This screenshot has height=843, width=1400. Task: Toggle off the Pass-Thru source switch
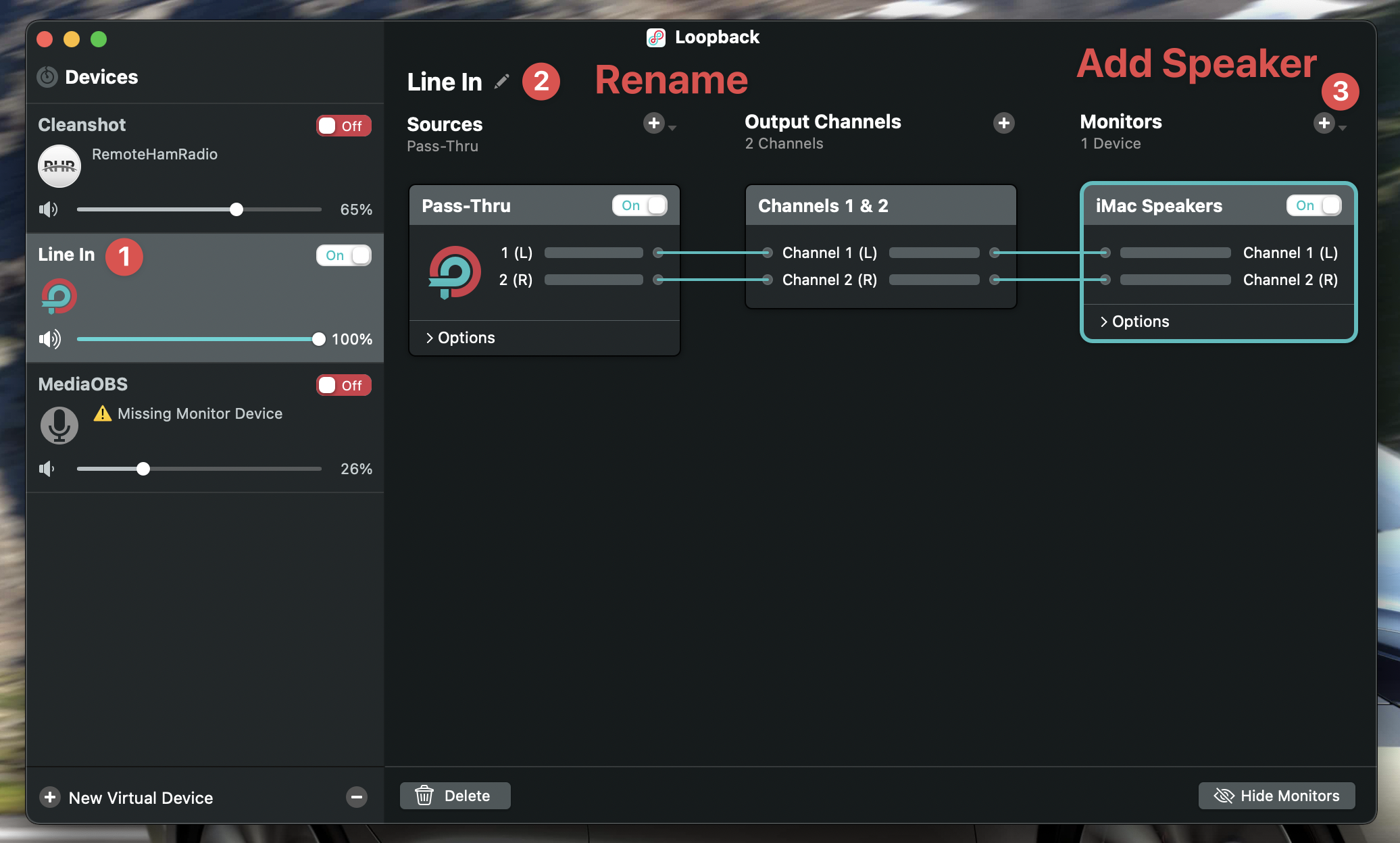pyautogui.click(x=639, y=205)
